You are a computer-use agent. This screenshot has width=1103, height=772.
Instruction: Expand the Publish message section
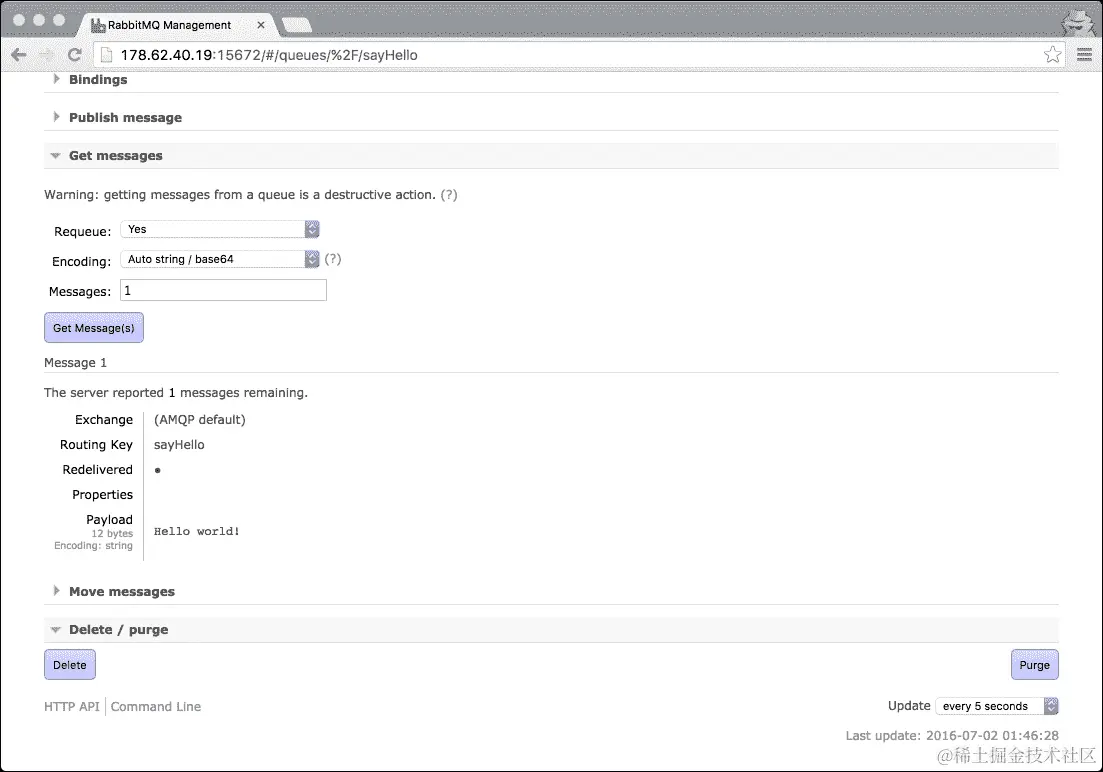pyautogui.click(x=124, y=117)
